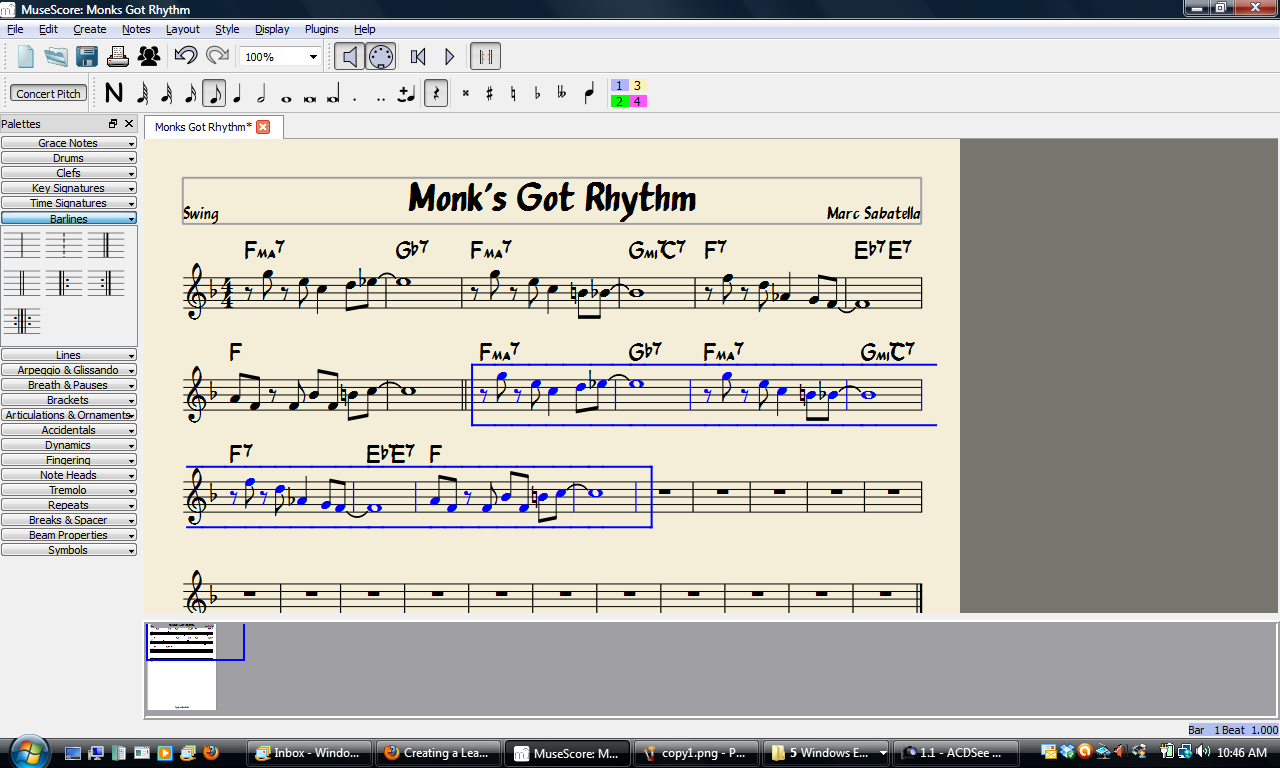Click the Redo arrow icon

(217, 57)
